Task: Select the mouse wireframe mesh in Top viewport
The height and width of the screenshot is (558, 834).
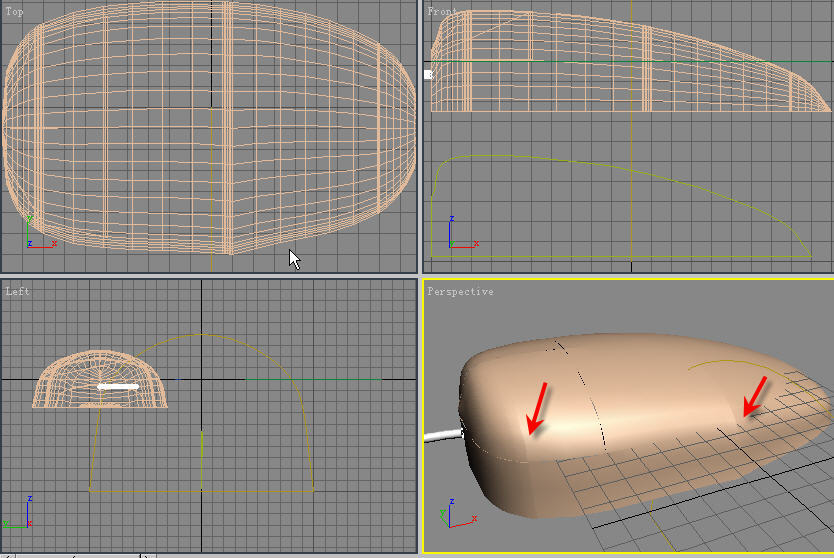Action: pos(208,128)
